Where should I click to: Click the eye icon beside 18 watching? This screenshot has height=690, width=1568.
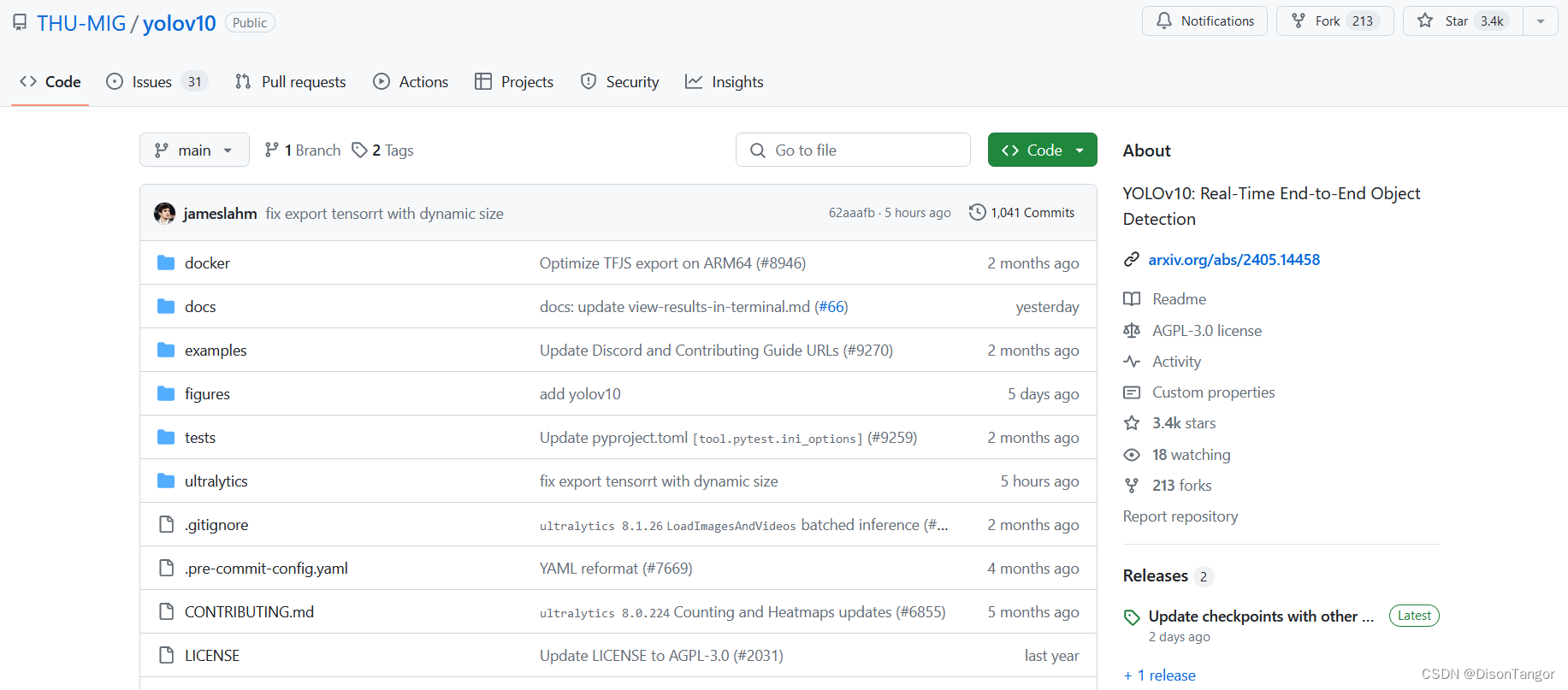point(1132,455)
